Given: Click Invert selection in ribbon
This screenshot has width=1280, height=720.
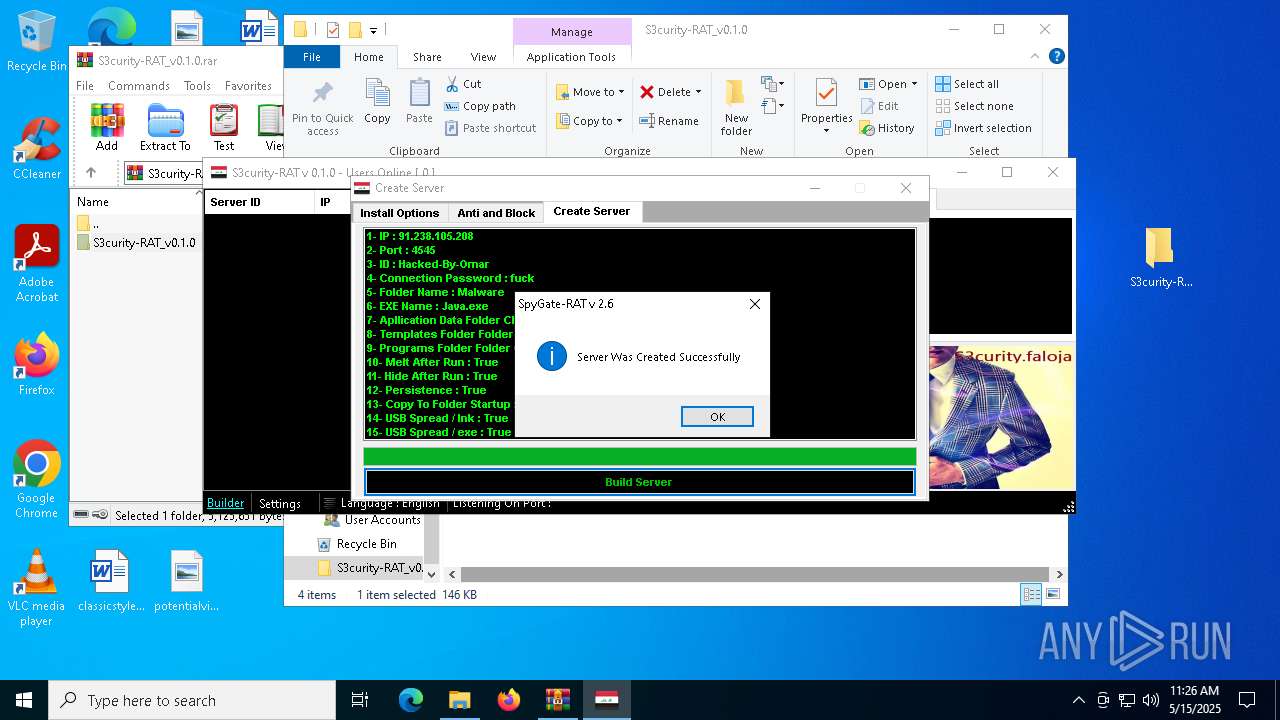Looking at the screenshot, I should (984, 128).
